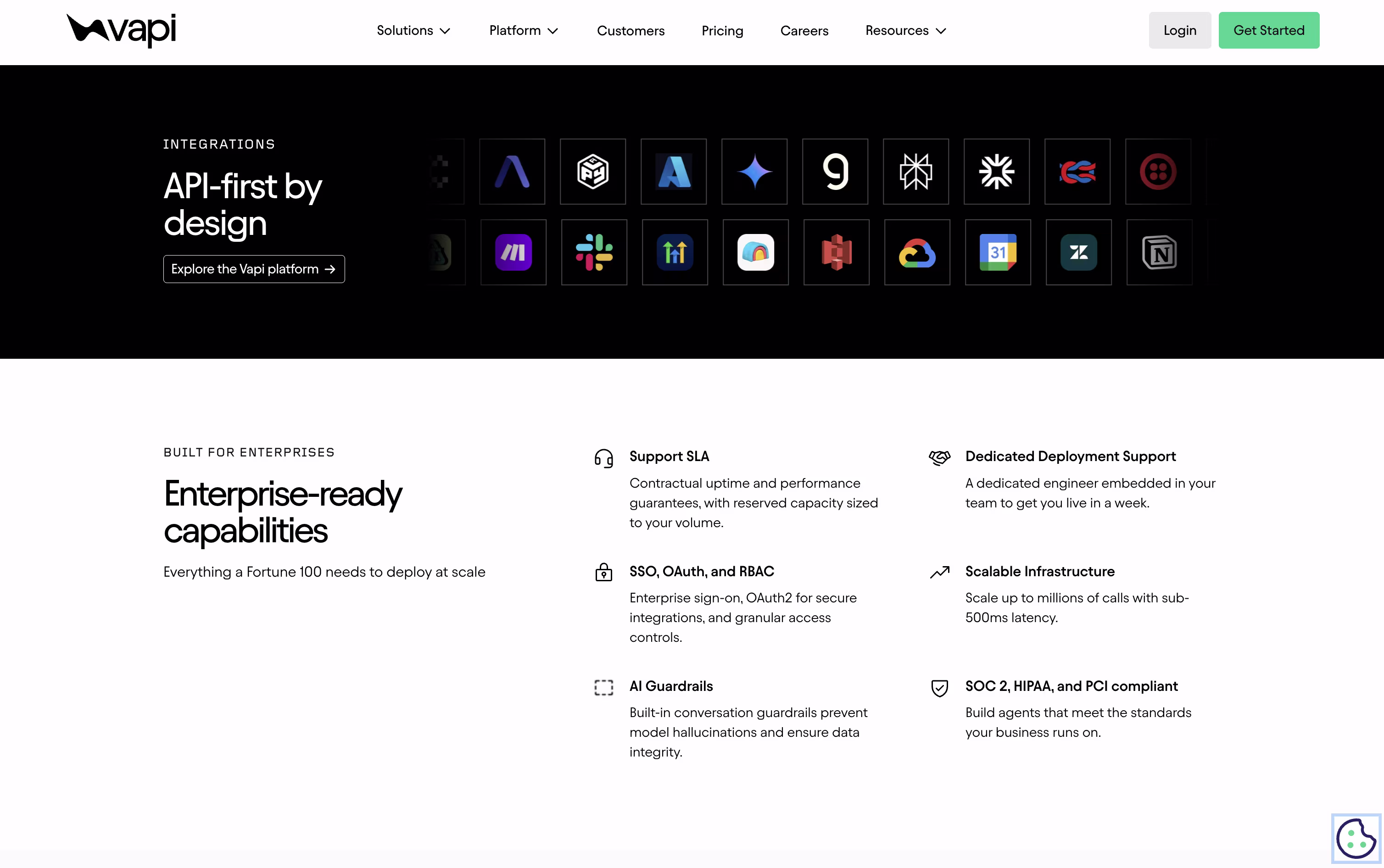Click the conversation guardrails description text
The image size is (1384, 868).
tap(748, 733)
